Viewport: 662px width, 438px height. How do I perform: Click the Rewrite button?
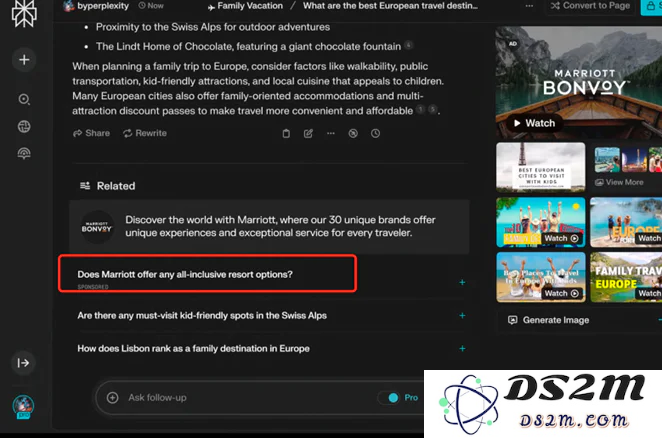145,133
